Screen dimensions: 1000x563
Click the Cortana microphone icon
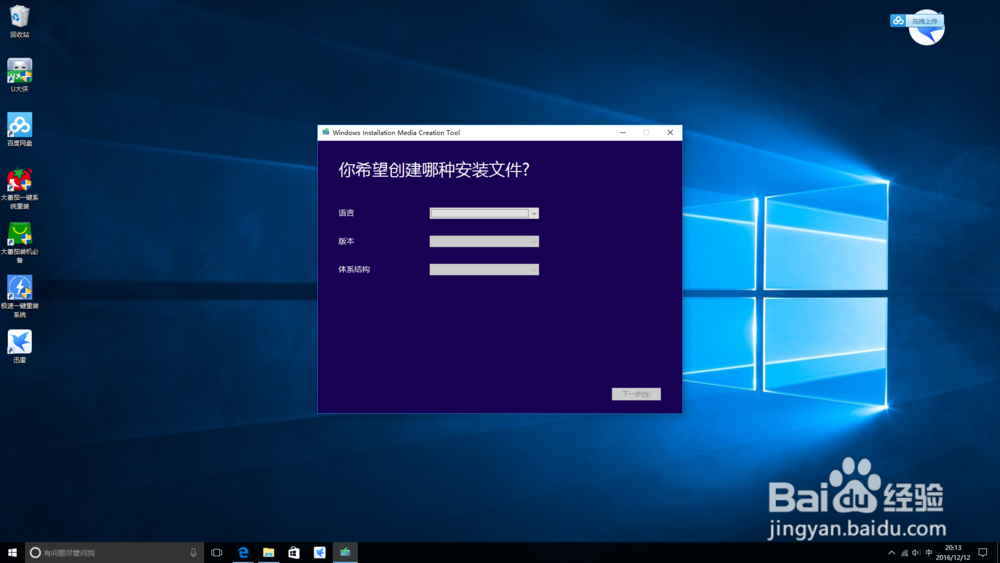pyautogui.click(x=193, y=553)
